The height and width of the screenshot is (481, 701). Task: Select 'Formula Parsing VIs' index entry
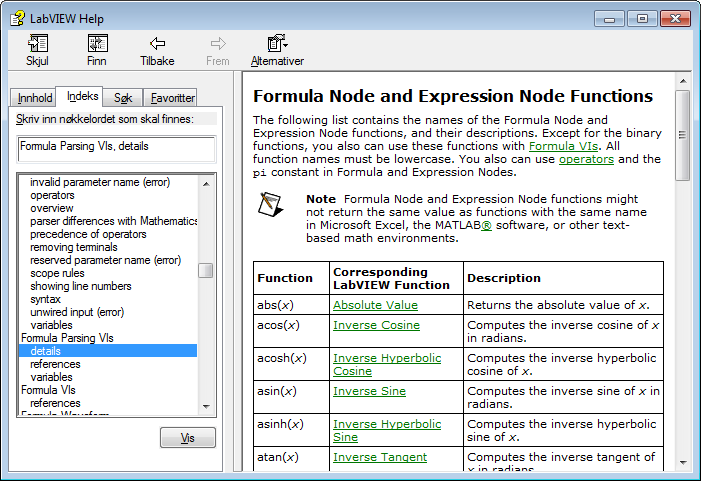click(x=67, y=338)
